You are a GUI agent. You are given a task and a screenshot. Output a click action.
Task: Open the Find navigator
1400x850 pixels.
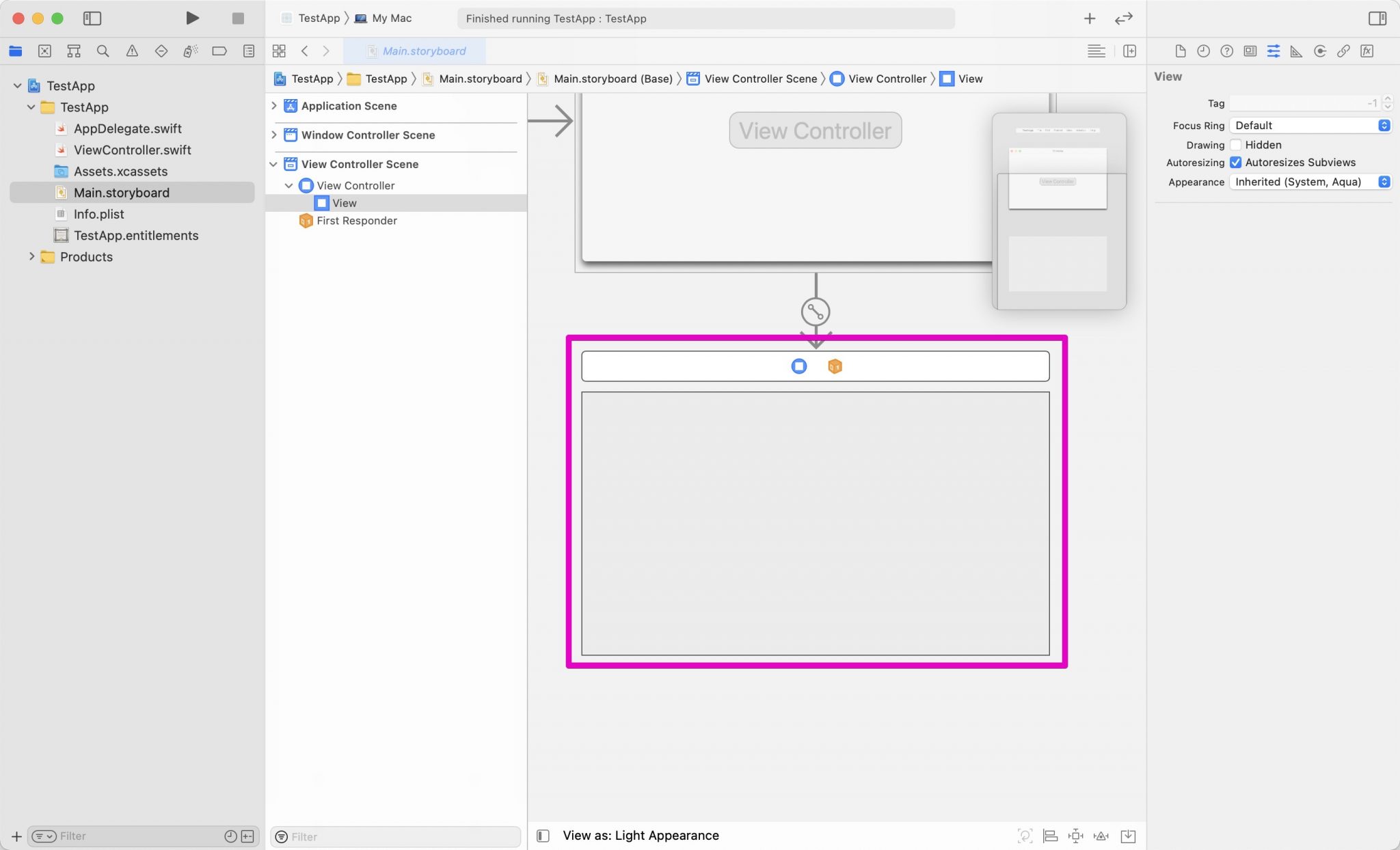(103, 51)
